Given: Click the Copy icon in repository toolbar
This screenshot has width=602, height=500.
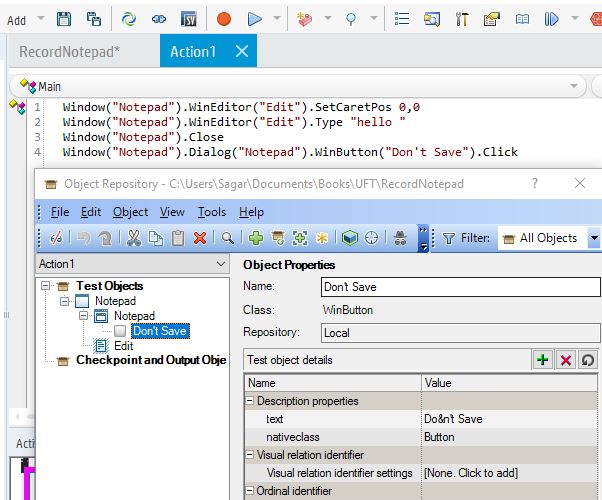Looking at the screenshot, I should click(x=155, y=238).
